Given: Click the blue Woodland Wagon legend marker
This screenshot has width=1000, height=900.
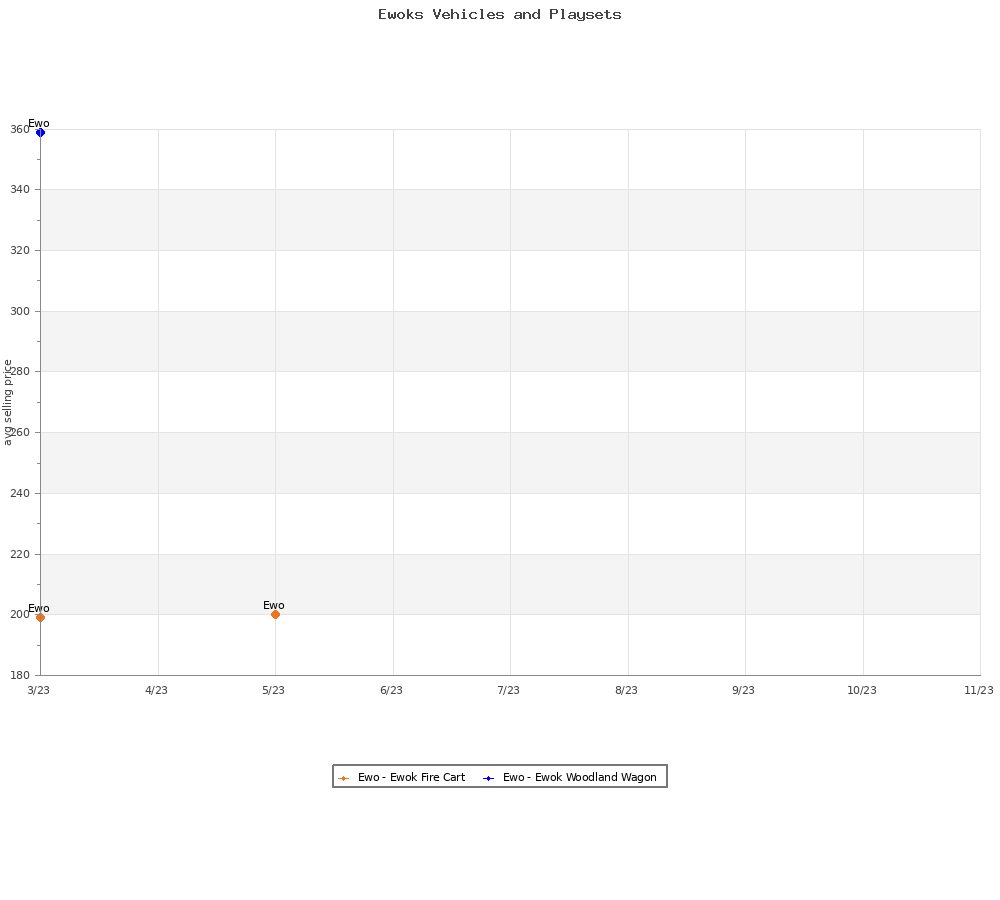Looking at the screenshot, I should pyautogui.click(x=489, y=778).
